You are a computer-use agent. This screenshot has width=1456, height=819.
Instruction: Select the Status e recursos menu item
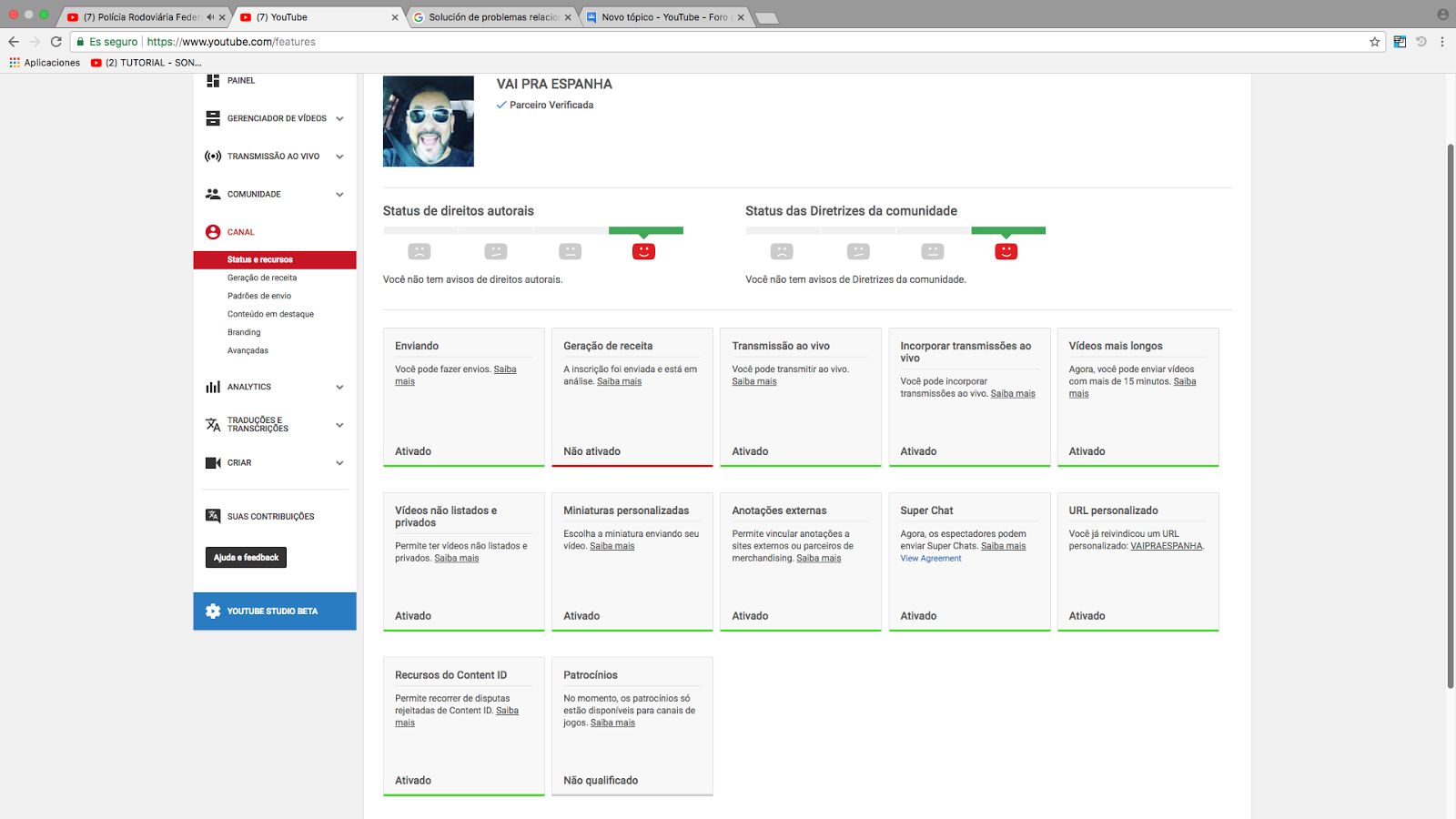(x=275, y=259)
